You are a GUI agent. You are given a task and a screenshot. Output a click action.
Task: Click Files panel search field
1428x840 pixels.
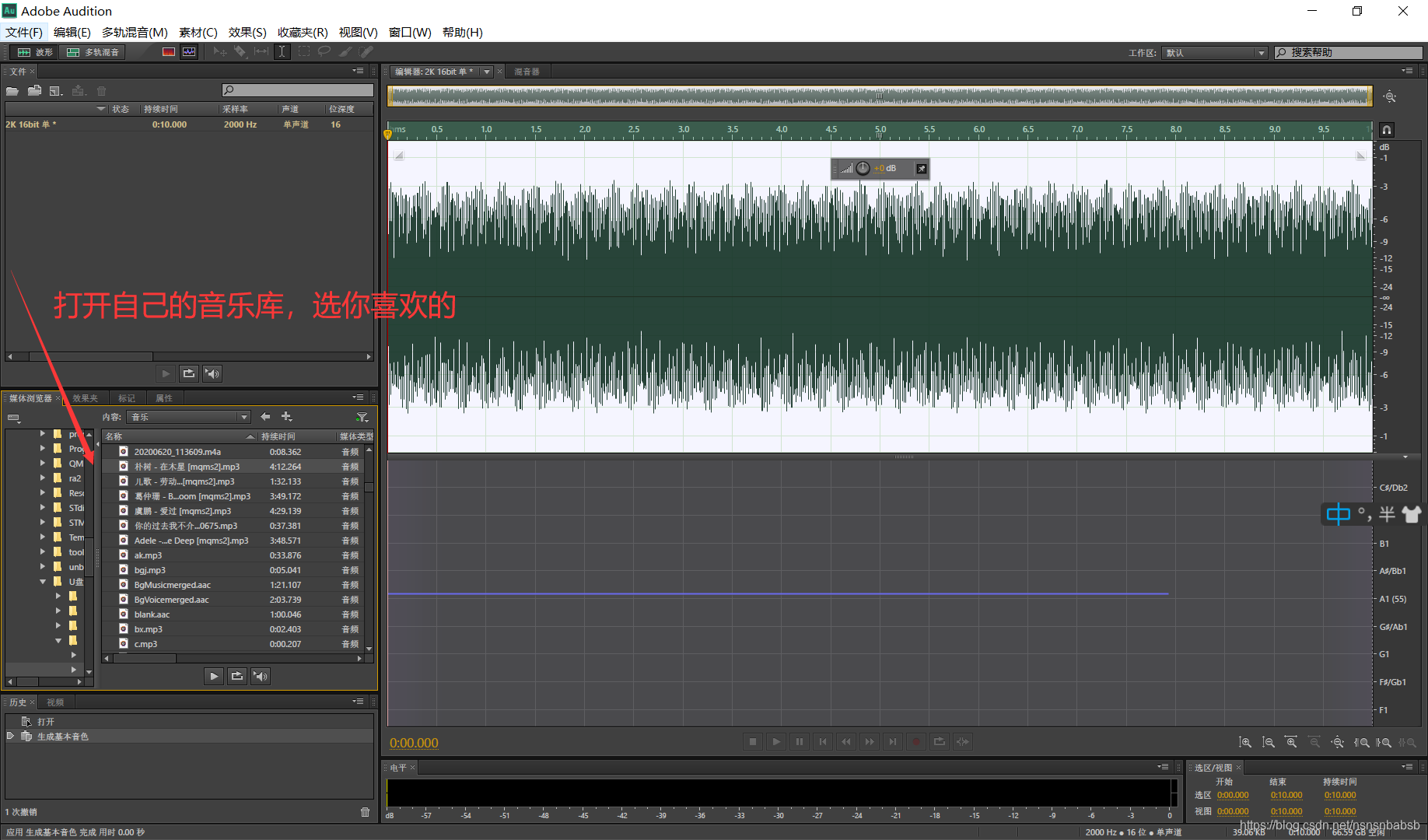(x=297, y=90)
